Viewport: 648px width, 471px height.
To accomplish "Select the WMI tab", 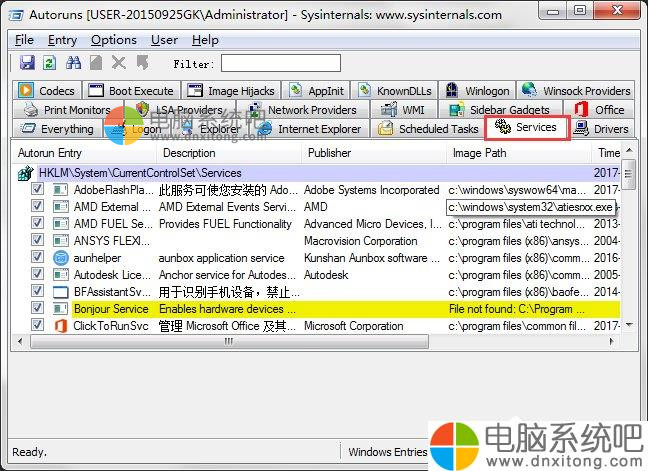I will coord(403,109).
